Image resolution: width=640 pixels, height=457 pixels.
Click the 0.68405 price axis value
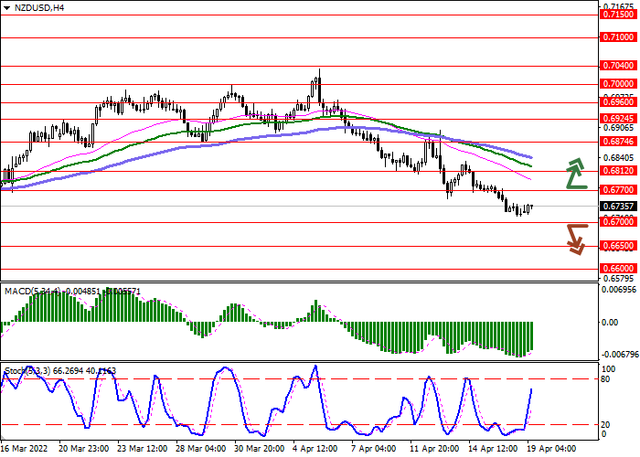pos(619,158)
